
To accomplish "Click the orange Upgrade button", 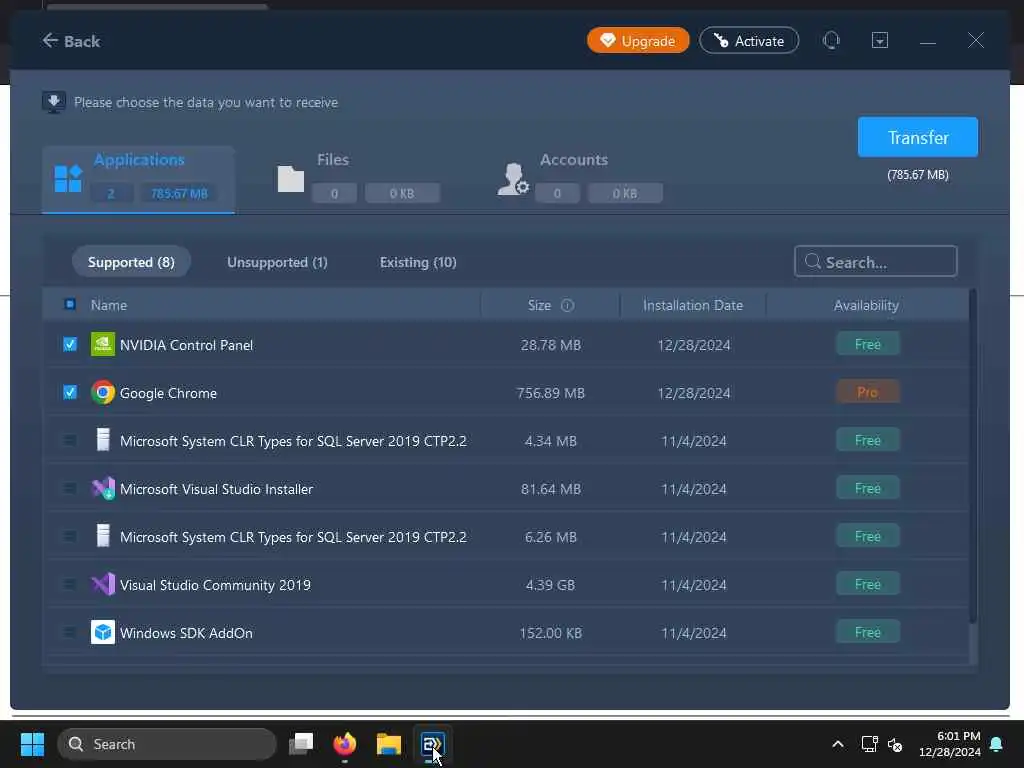I will (x=637, y=40).
